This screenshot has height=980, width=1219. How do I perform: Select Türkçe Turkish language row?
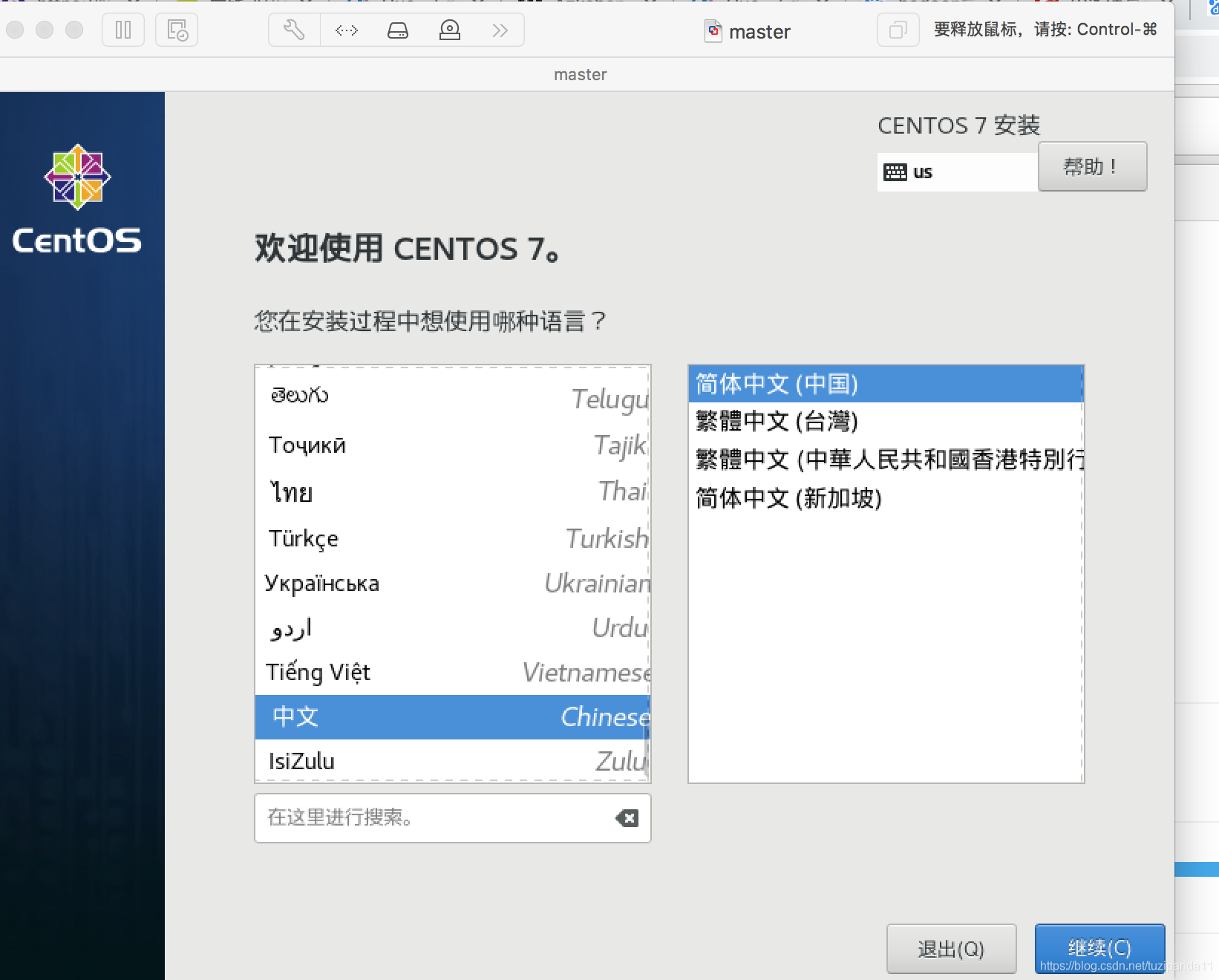[x=452, y=538]
